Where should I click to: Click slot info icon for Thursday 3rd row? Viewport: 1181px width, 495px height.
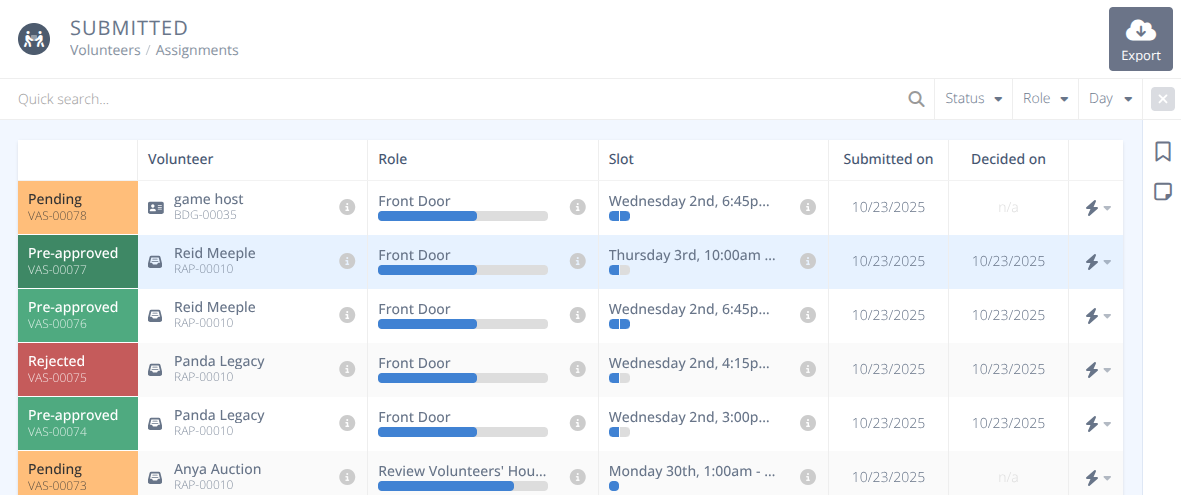pos(808,261)
